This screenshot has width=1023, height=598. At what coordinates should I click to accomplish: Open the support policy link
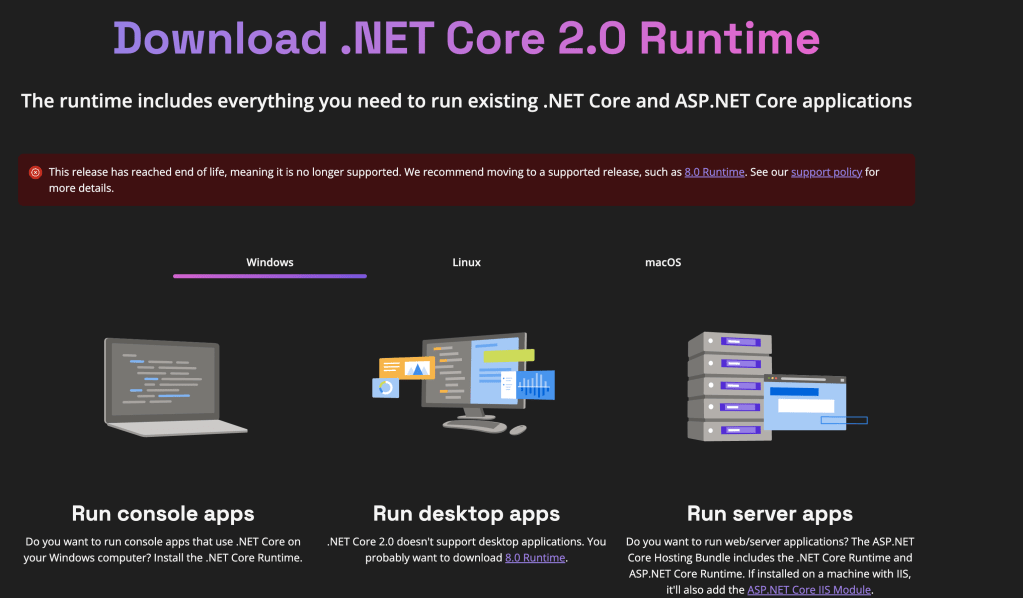click(x=826, y=172)
